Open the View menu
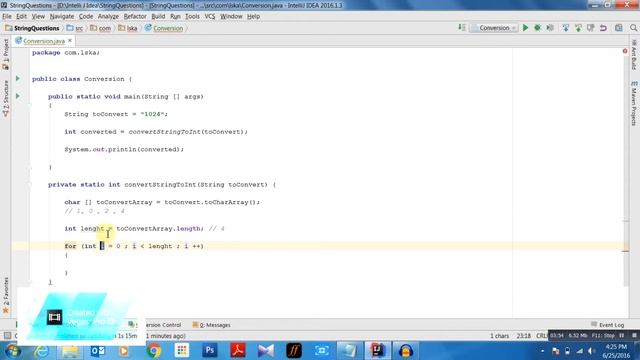Image resolution: width=640 pixels, height=360 pixels. 38,16
